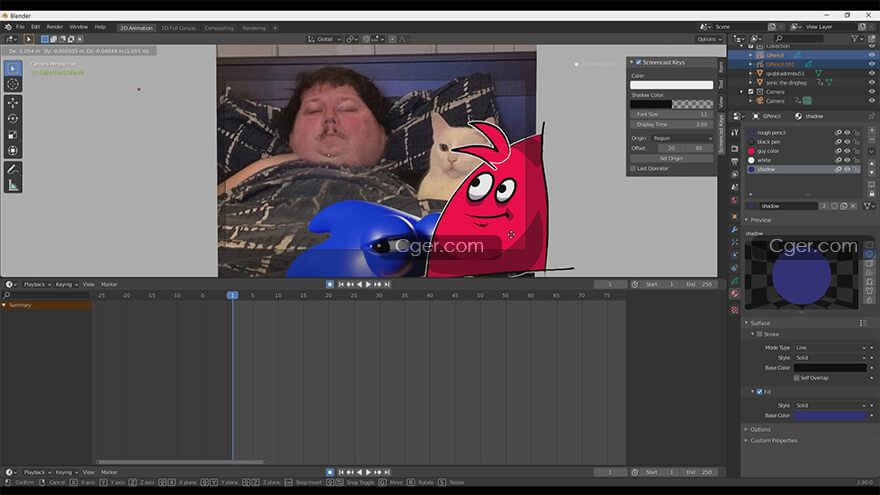Hide sonic the dinghog object in outliner
Viewport: 880px width, 495px height.
point(872,82)
